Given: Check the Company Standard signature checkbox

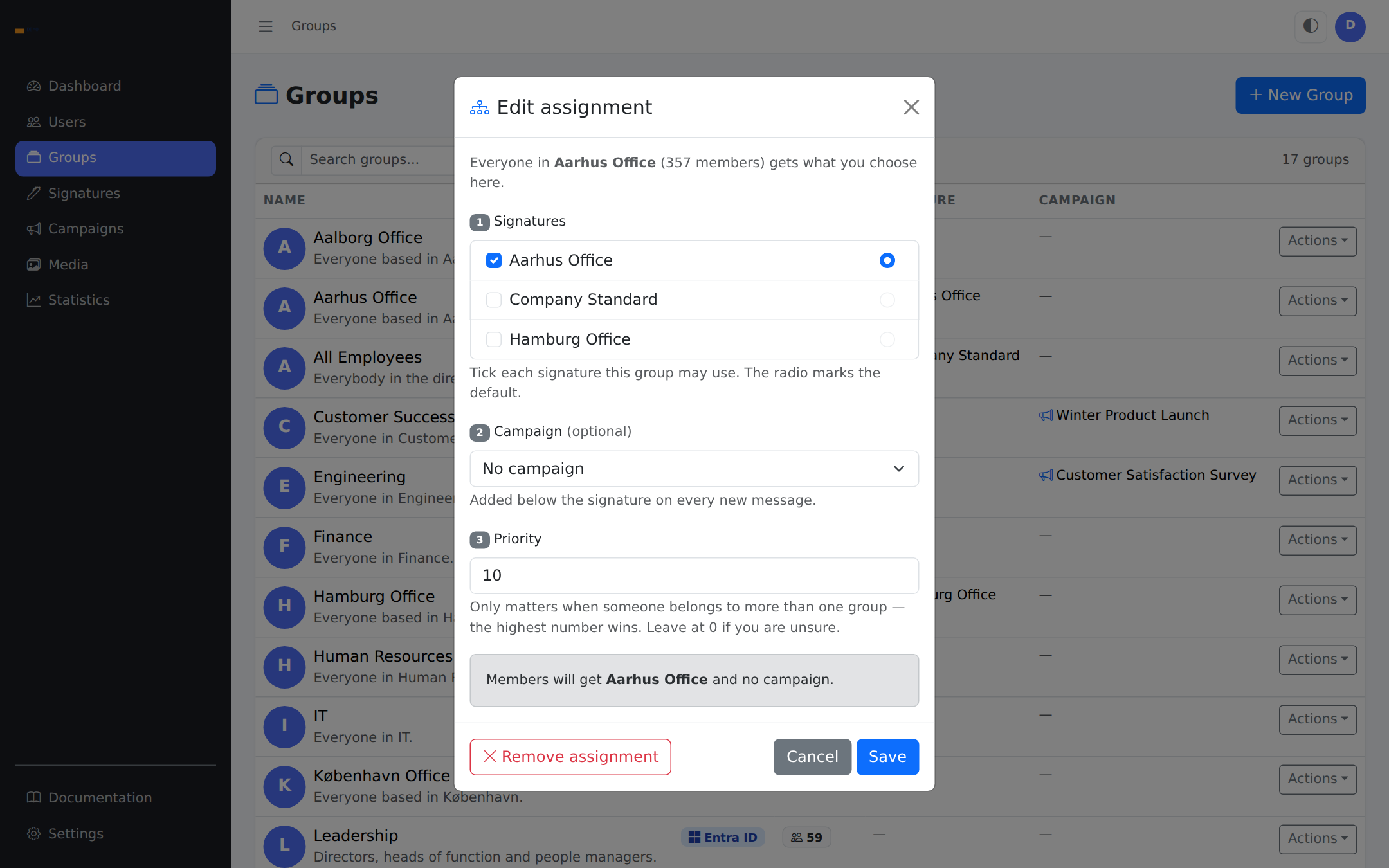Looking at the screenshot, I should pos(494,300).
